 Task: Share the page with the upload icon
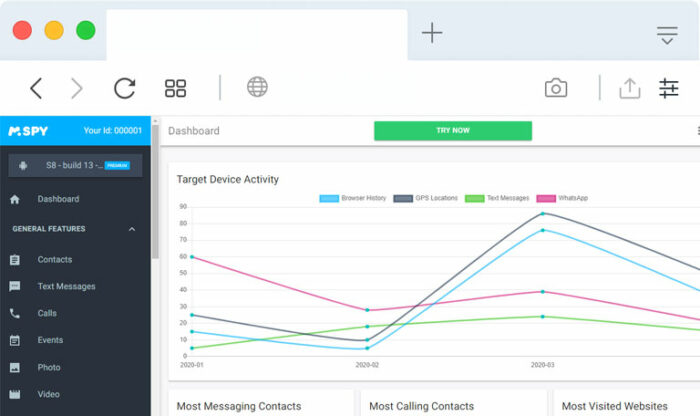(x=629, y=88)
